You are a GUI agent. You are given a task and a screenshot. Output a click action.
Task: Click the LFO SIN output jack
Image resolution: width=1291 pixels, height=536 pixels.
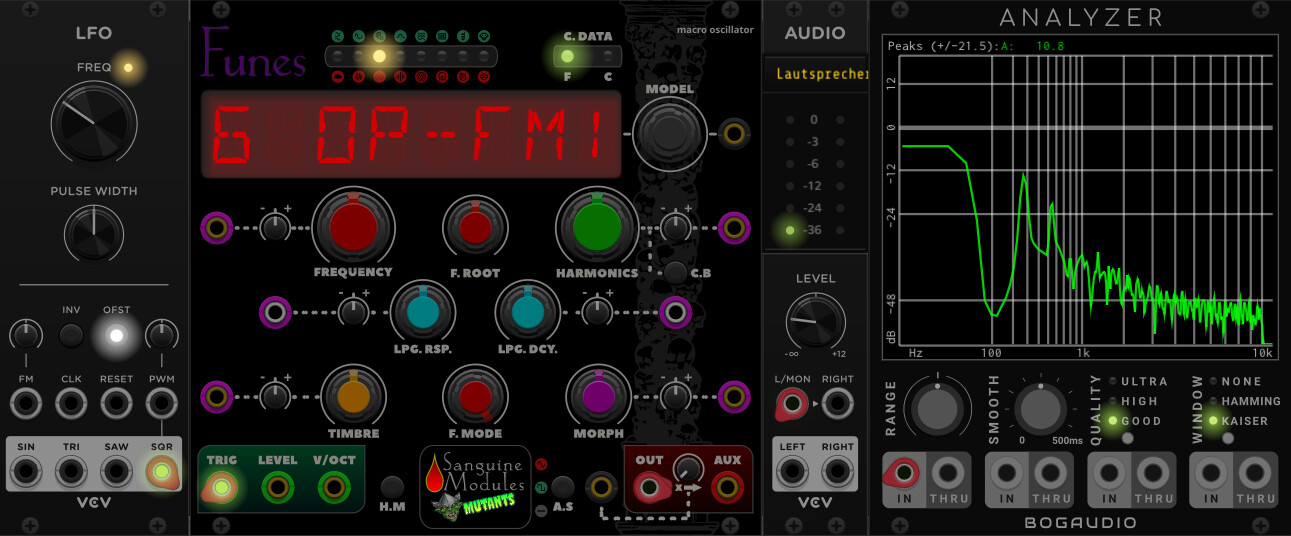coord(24,470)
